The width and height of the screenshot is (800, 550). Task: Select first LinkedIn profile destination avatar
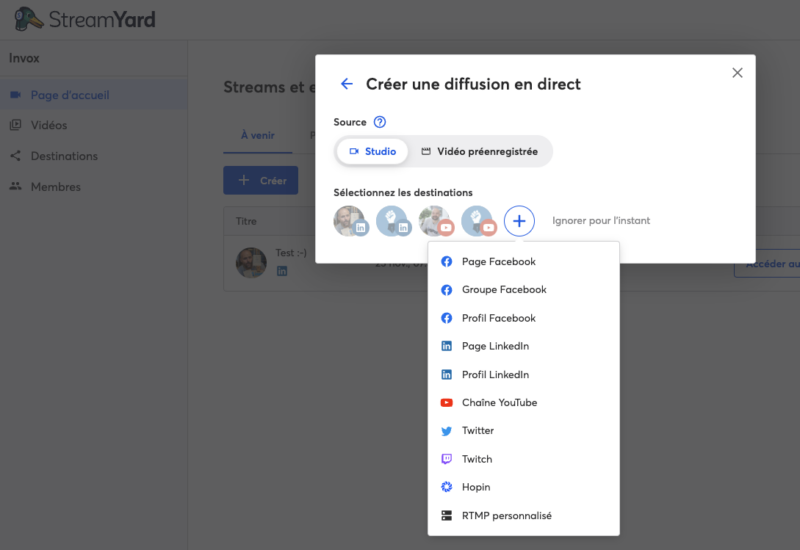350,221
